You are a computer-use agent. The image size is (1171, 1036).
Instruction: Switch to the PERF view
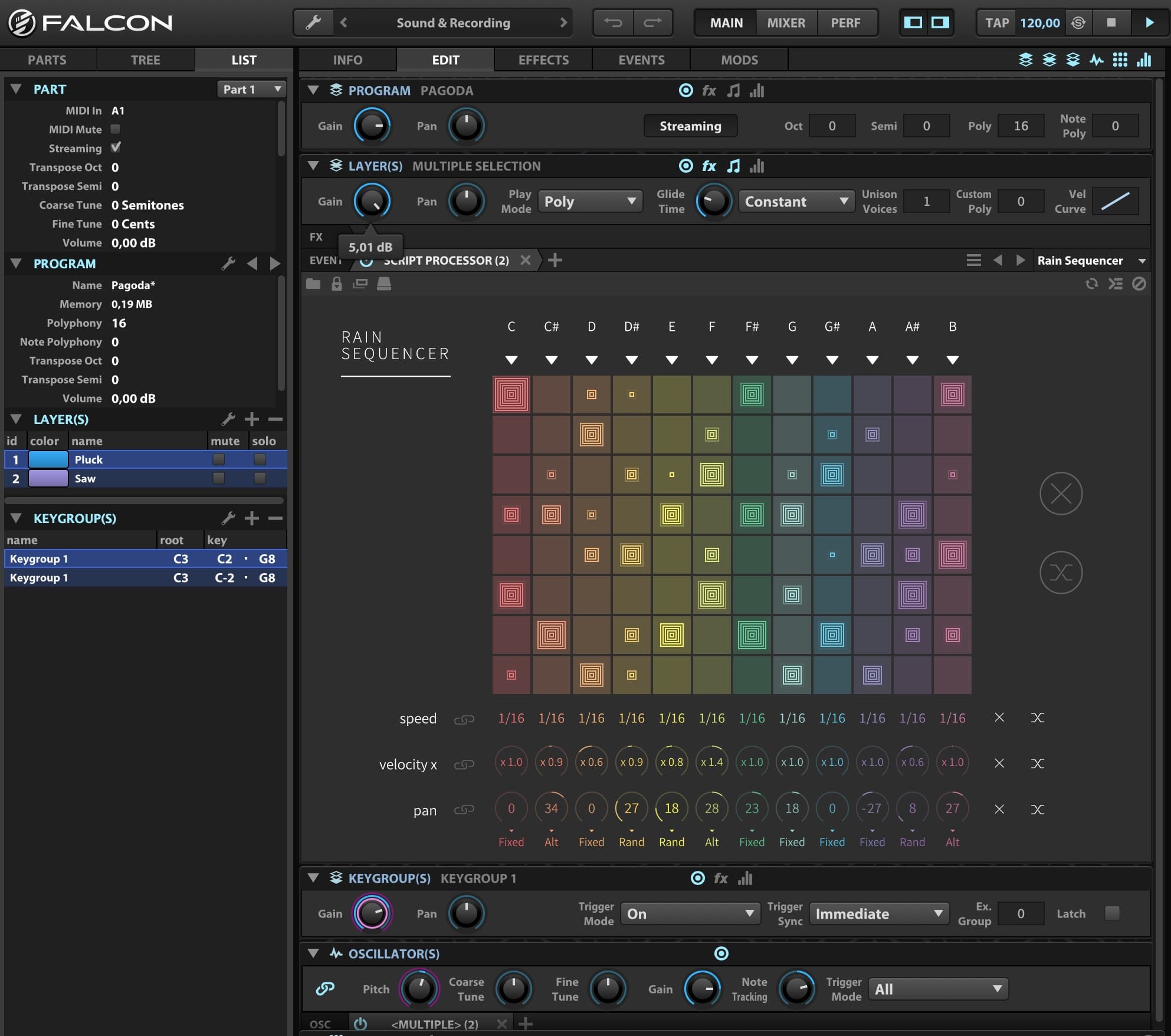(845, 23)
